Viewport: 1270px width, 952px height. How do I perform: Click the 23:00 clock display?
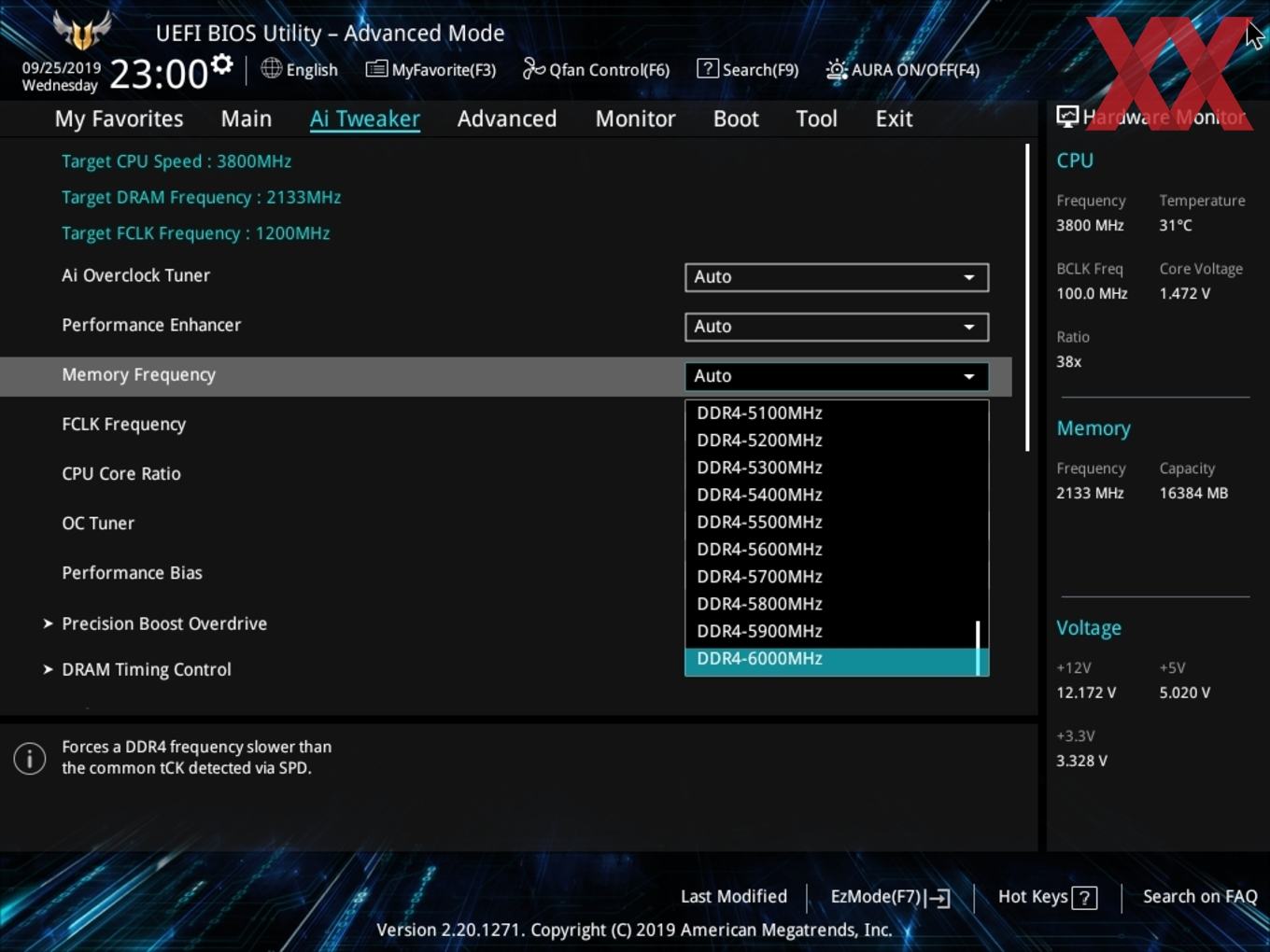(x=159, y=74)
